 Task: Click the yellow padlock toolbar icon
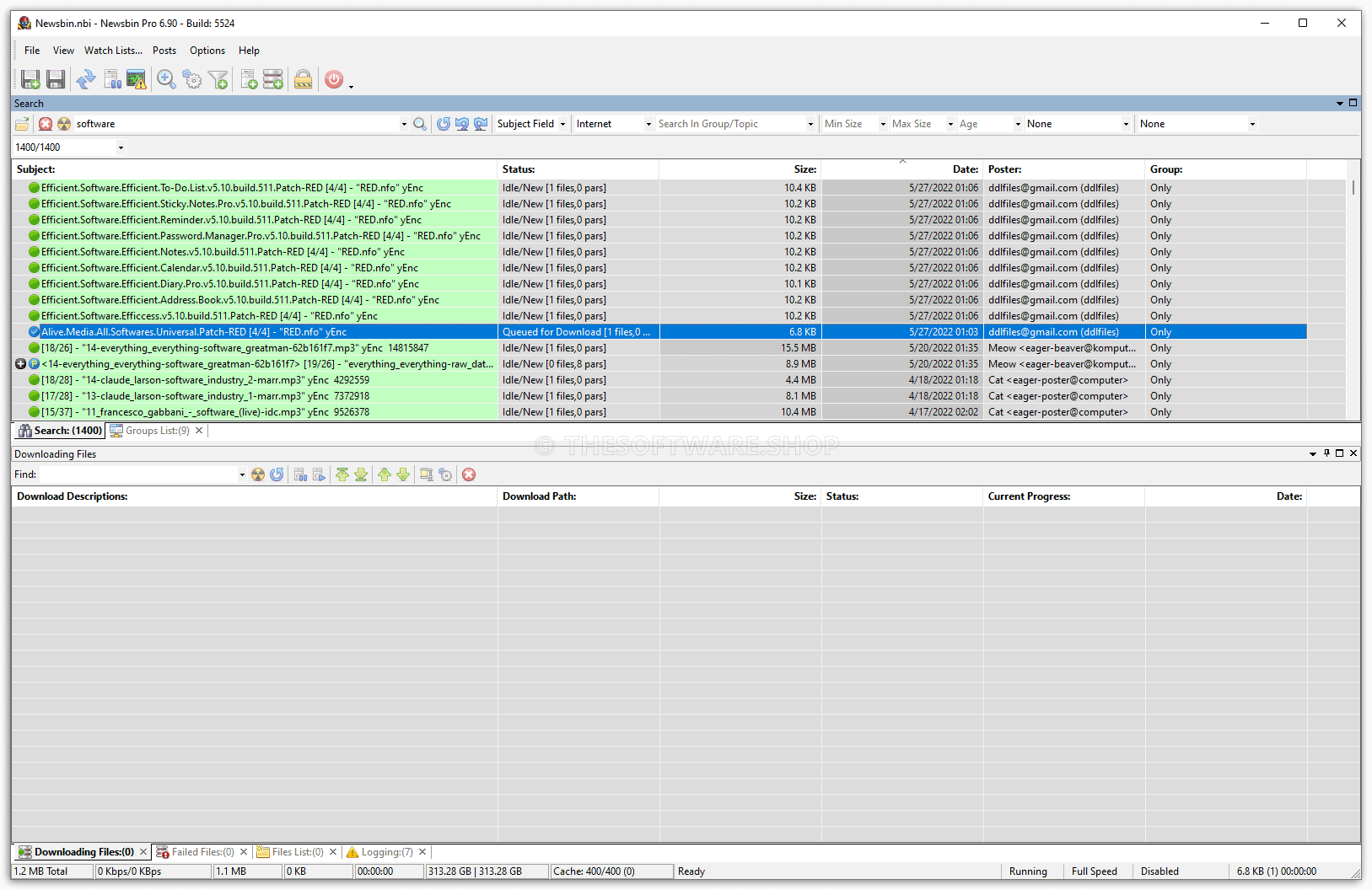click(x=304, y=80)
